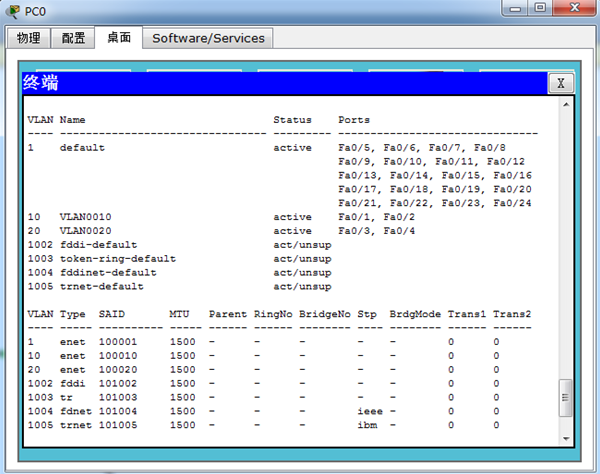Screen dimensions: 600x474
Task: Click the terminal scrollbar up arrow
Action: point(566,104)
